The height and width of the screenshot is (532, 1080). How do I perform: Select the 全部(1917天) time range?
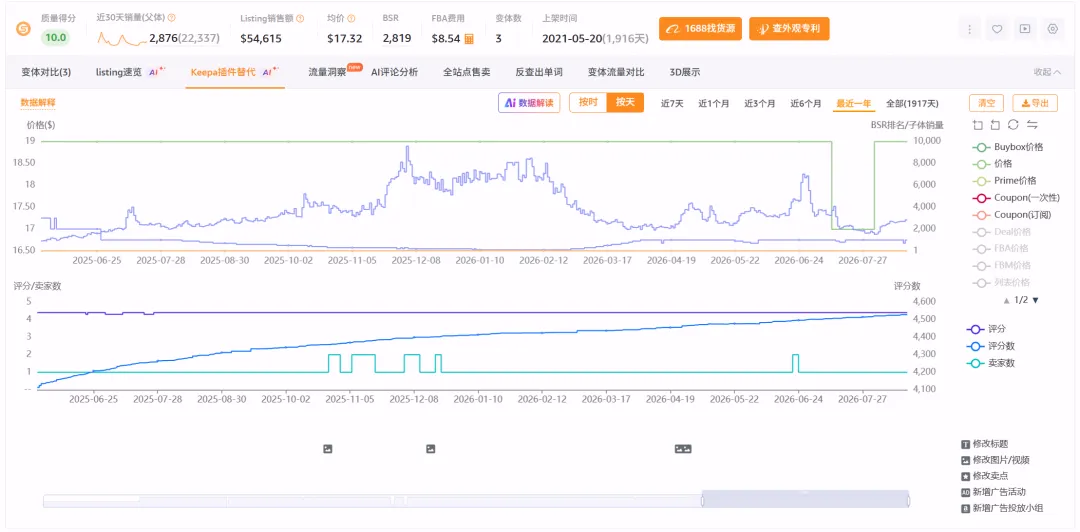tap(912, 103)
